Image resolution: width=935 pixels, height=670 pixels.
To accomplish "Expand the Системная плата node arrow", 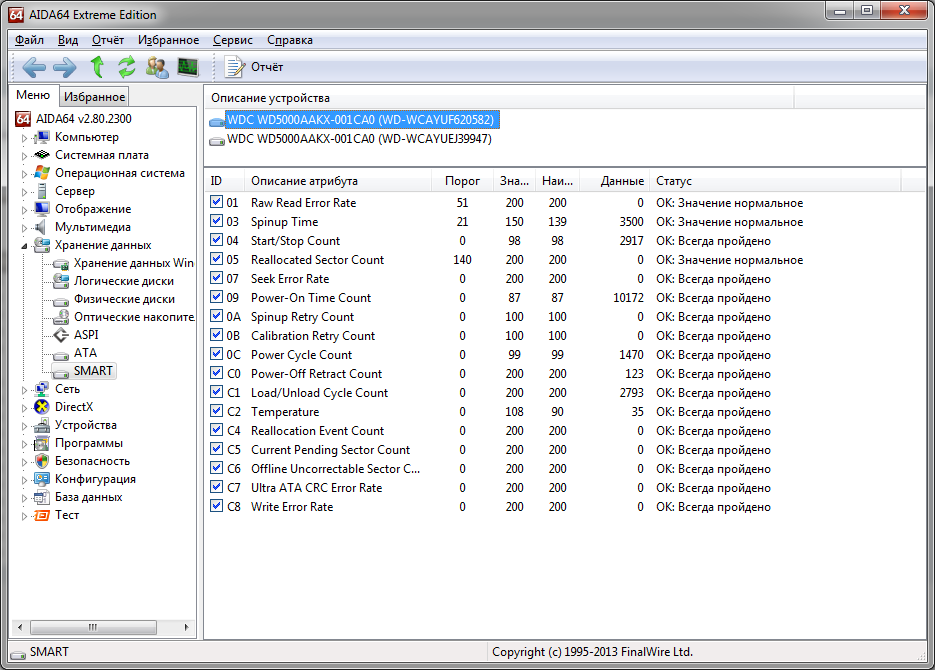I will (x=24, y=156).
